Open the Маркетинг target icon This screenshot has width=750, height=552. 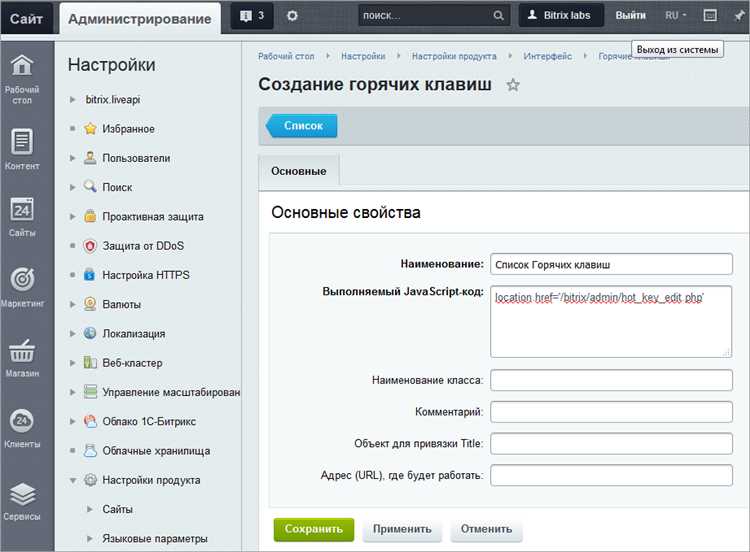pos(22,279)
